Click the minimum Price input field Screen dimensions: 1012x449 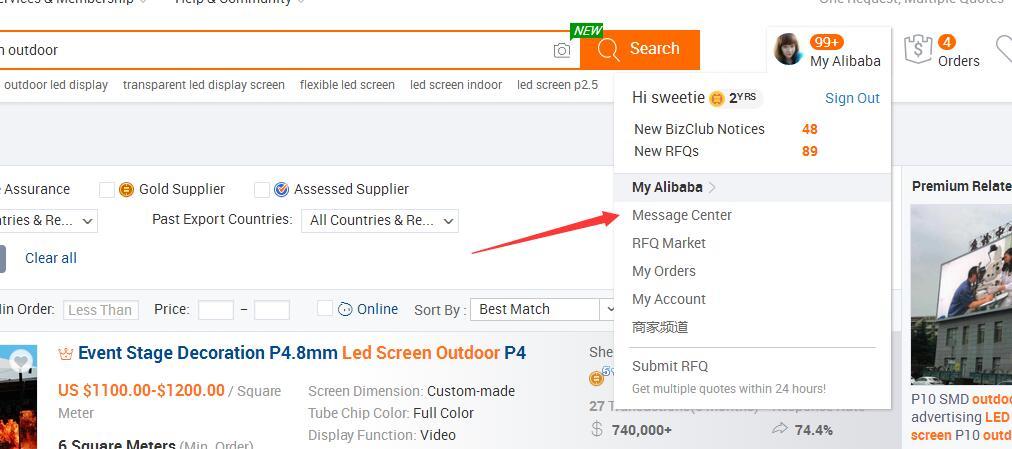tap(216, 310)
